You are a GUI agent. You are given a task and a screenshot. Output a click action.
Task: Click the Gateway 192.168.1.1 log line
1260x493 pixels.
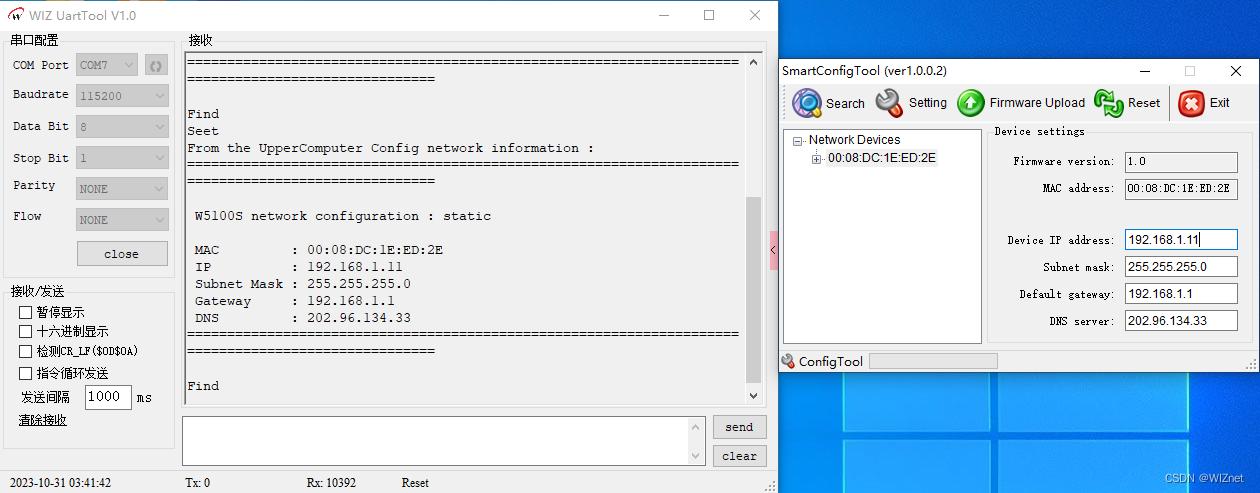coord(295,301)
